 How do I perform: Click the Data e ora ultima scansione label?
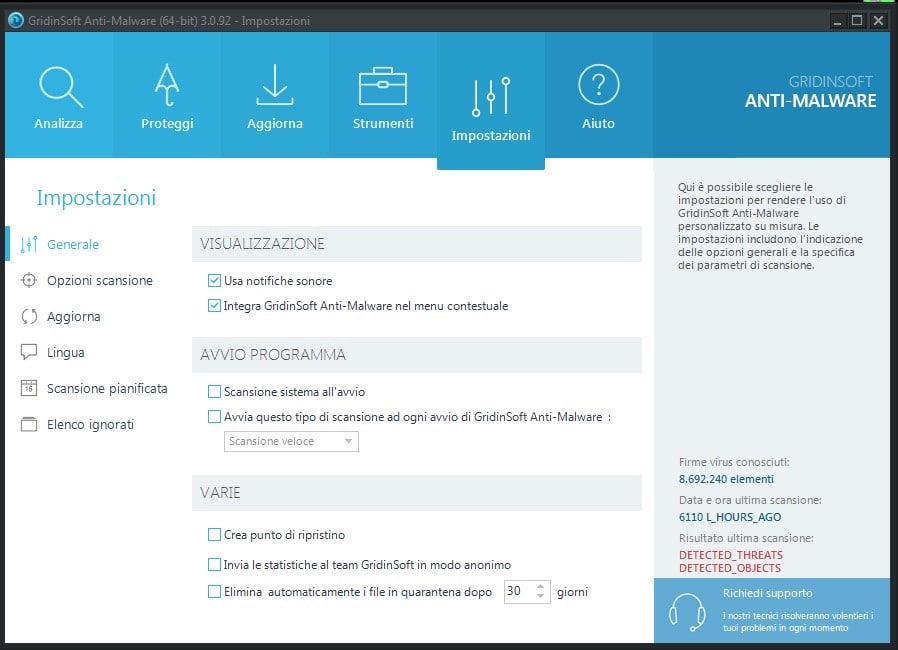point(750,500)
